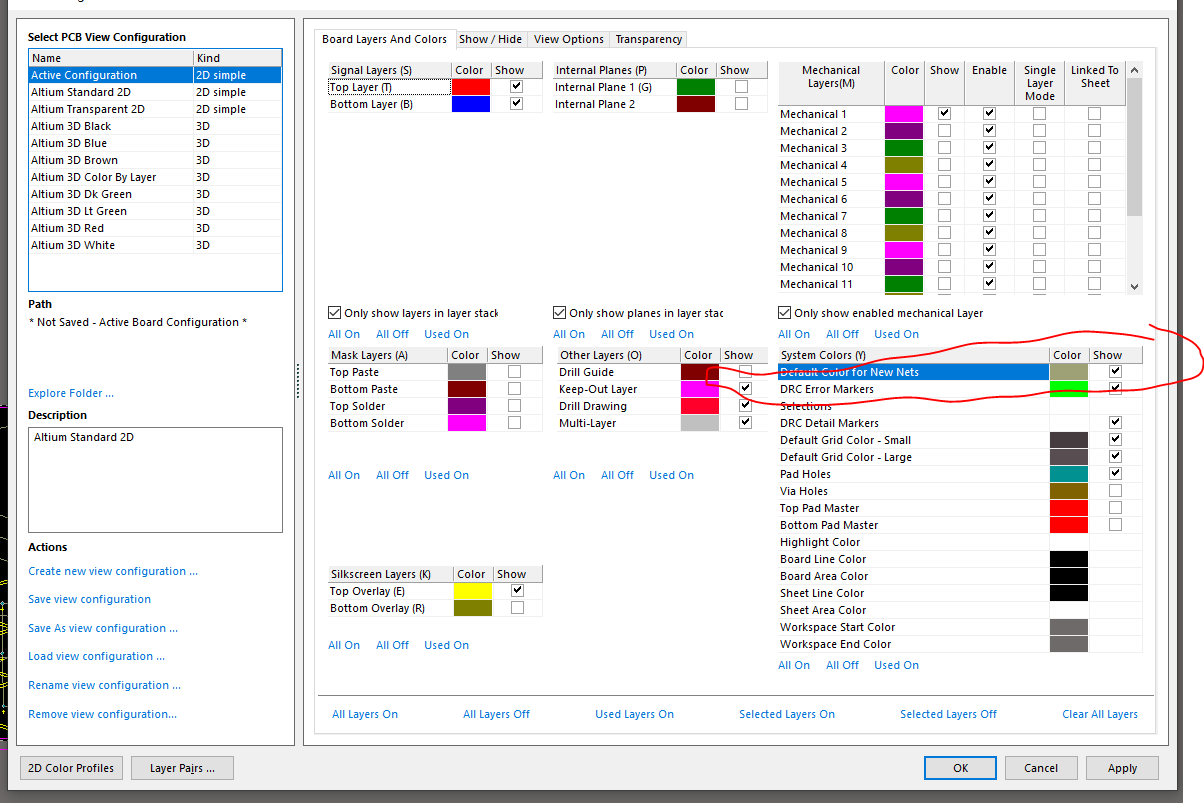Open Layer Pairs button
Screen dimensions: 1204x803
coord(183,768)
